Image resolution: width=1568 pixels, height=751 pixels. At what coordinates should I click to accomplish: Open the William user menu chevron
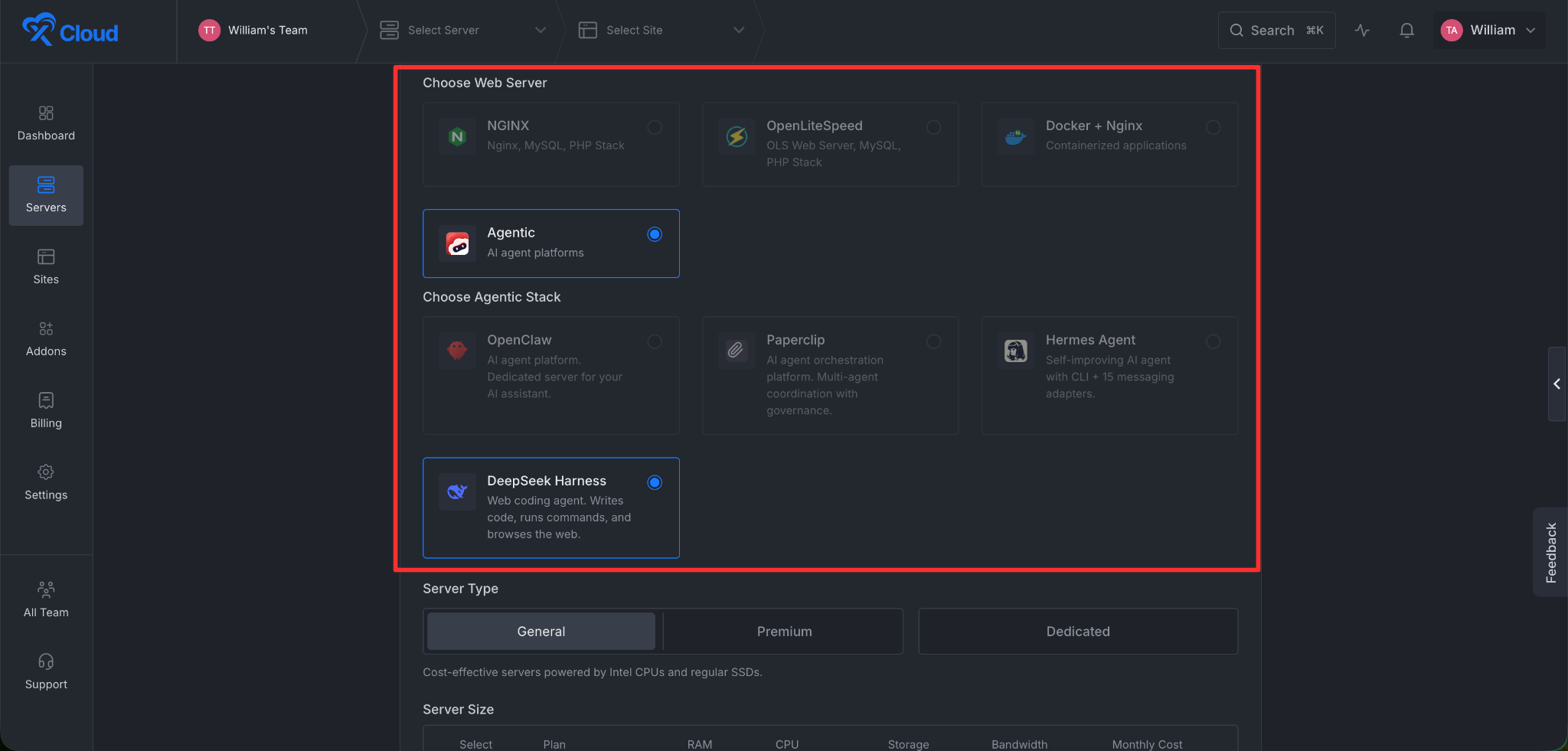point(1530,31)
